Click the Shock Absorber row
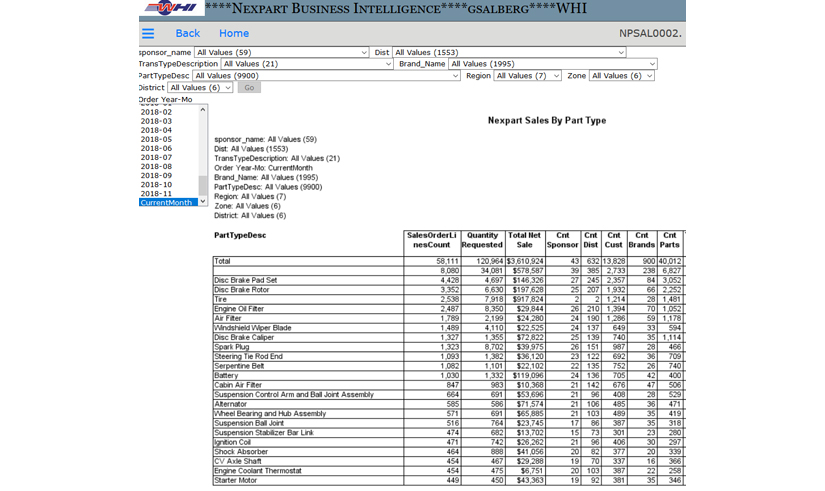Image resolution: width=825 pixels, height=491 pixels. (447, 452)
